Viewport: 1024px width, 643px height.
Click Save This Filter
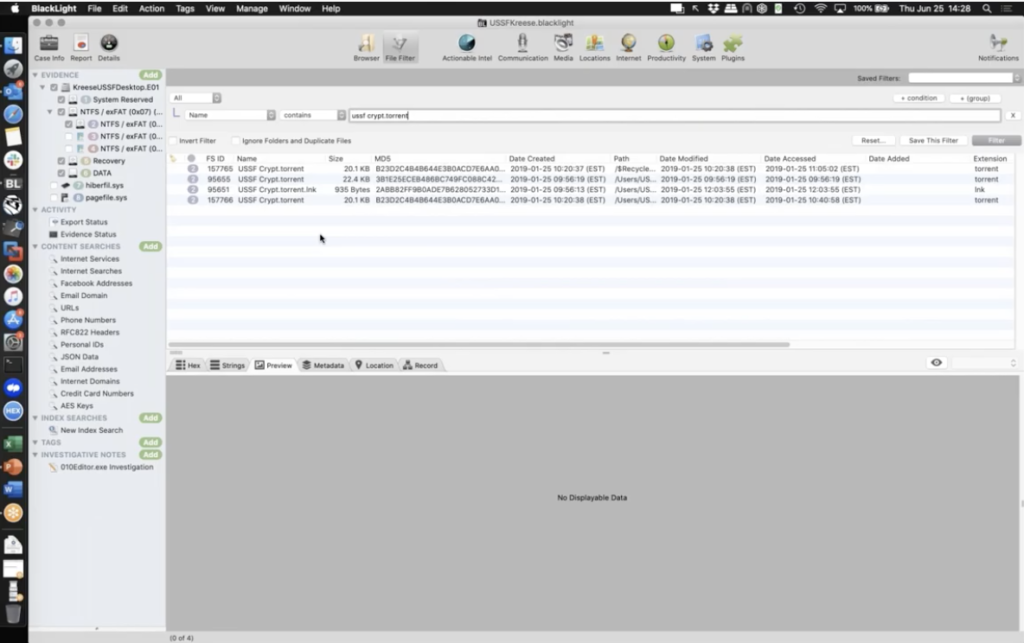pyautogui.click(x=933, y=141)
